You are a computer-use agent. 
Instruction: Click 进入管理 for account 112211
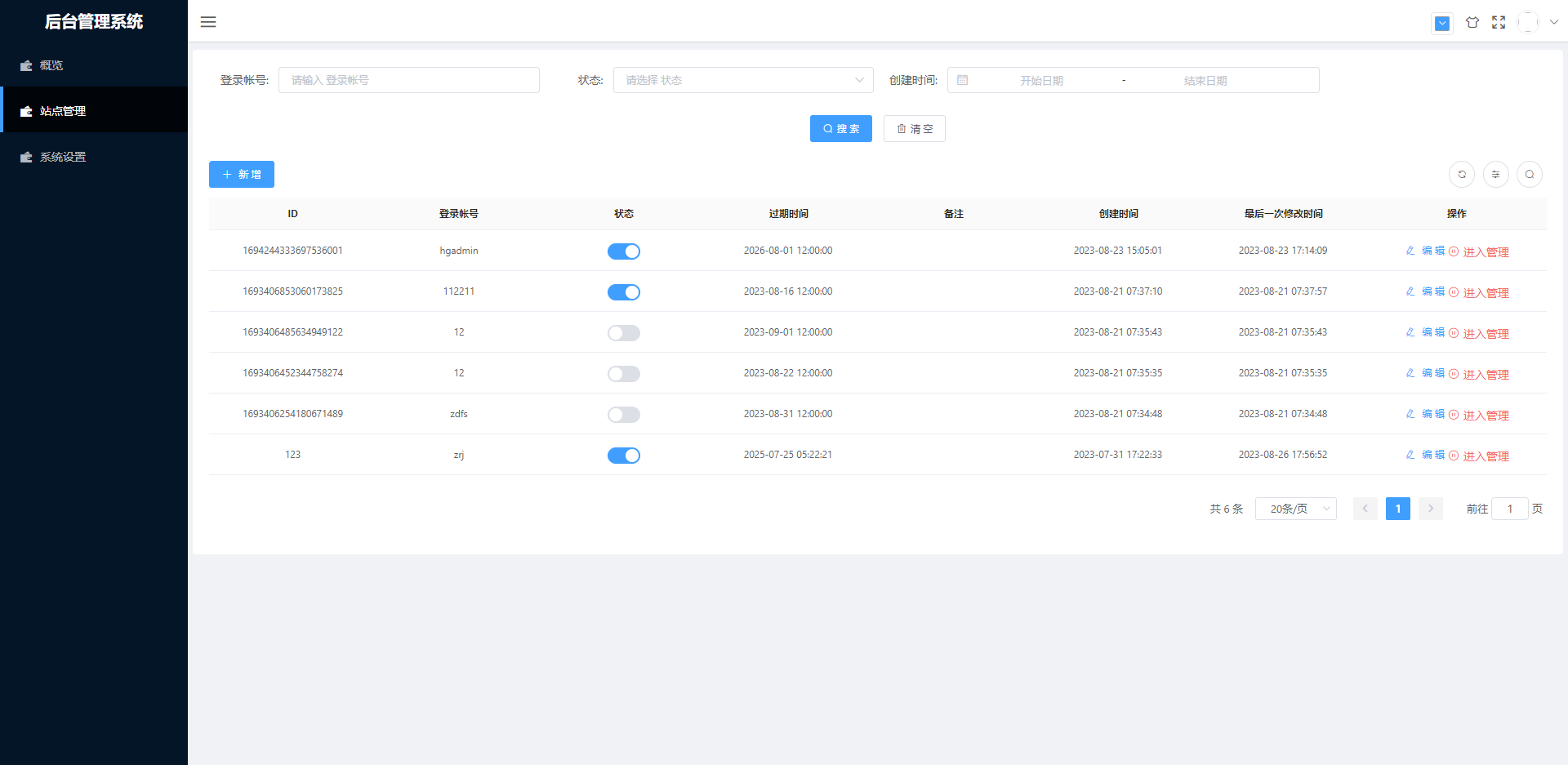coord(1485,293)
